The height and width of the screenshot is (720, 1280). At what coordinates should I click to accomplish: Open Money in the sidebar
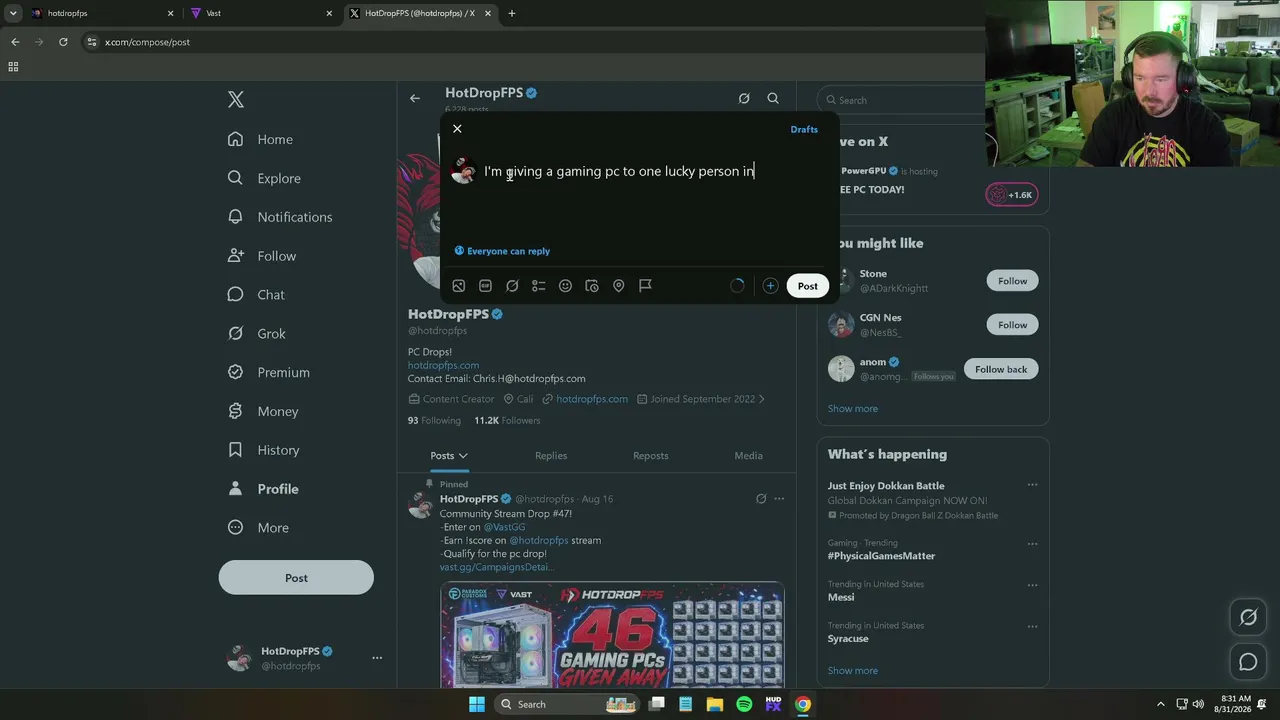pos(263,411)
